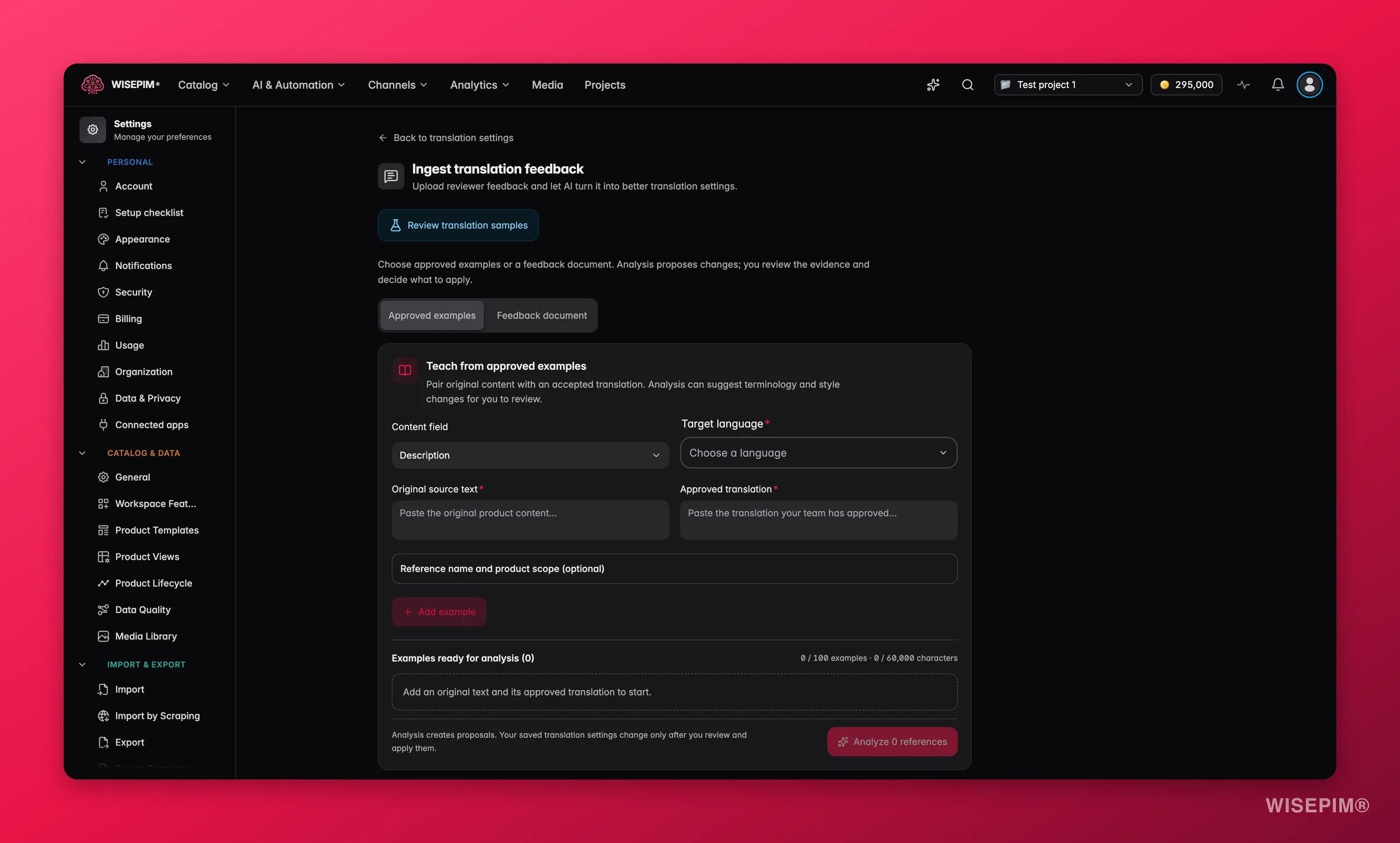Open the Content field Description dropdown
This screenshot has height=843, width=1400.
[530, 455]
